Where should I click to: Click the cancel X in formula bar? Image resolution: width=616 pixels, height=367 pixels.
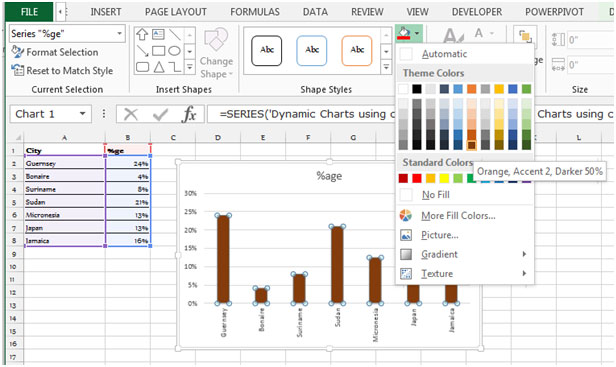(x=130, y=114)
